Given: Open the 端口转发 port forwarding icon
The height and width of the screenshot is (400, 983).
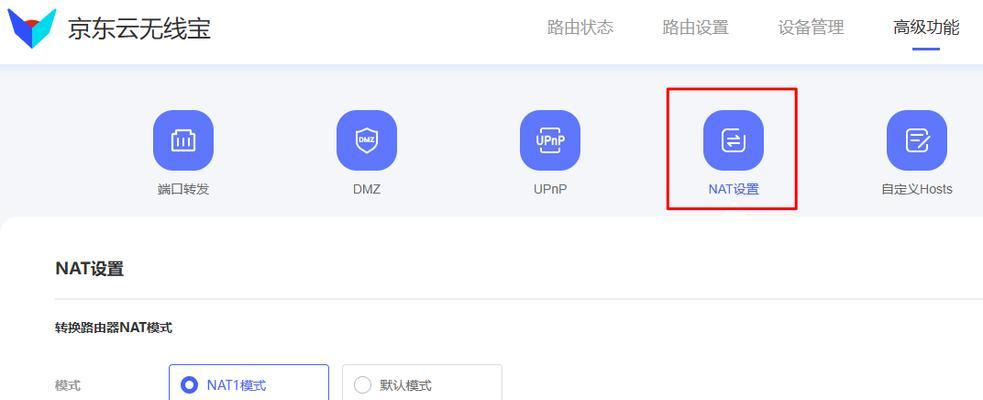Looking at the screenshot, I should pos(183,140).
